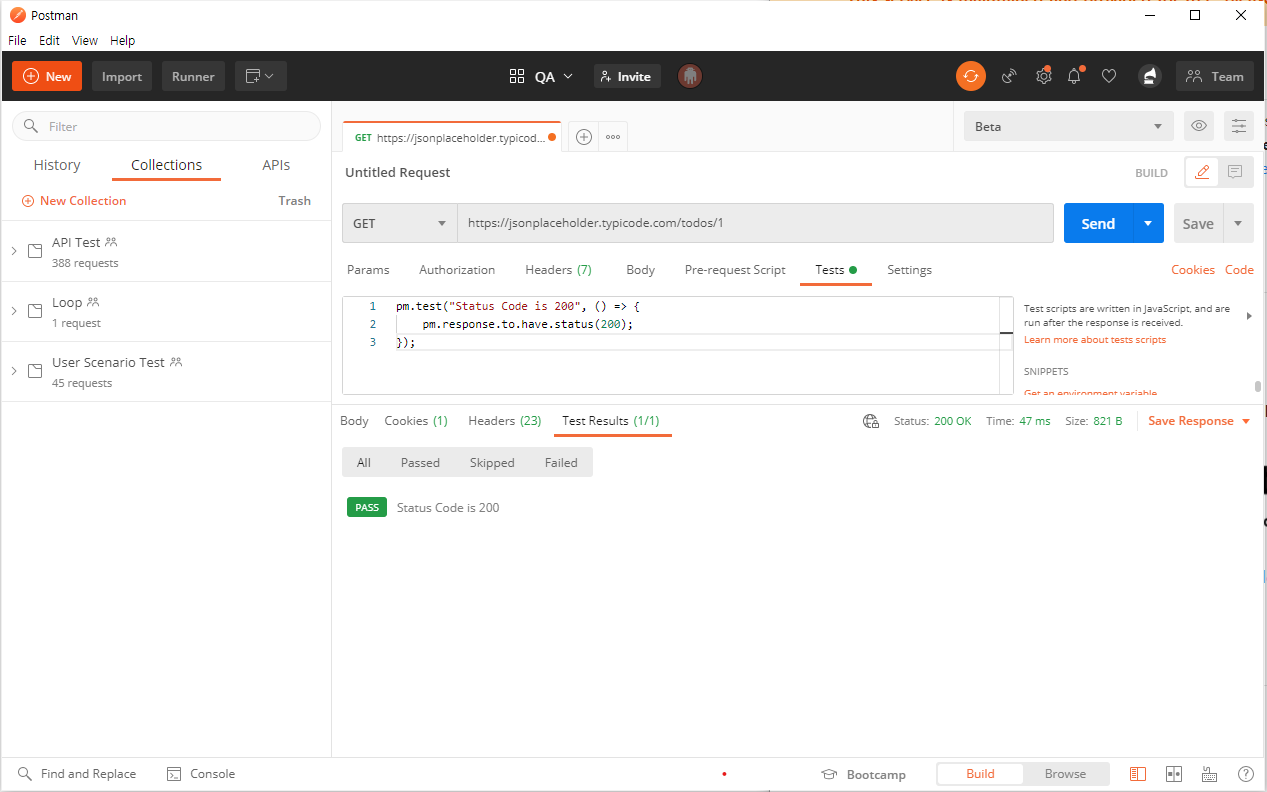The image size is (1267, 792).
Task: Expand the User Scenario Test collection
Action: (14, 371)
